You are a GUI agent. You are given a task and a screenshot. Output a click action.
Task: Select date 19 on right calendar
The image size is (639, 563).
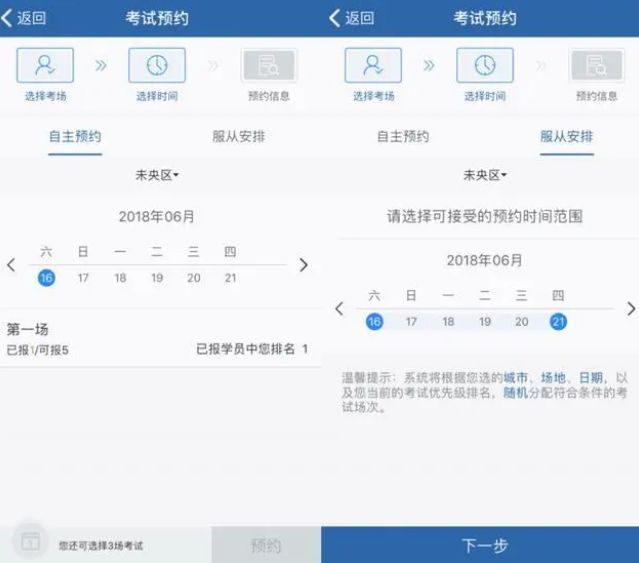click(x=485, y=322)
